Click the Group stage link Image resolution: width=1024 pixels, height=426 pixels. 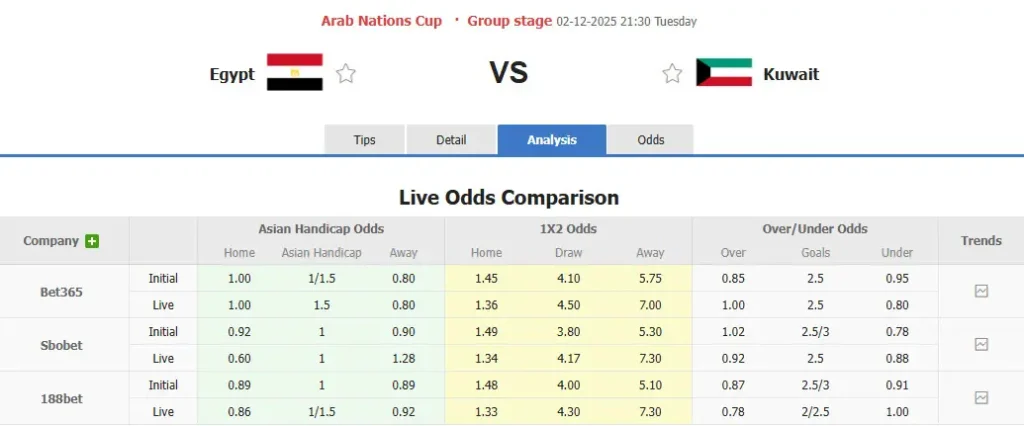pyautogui.click(x=510, y=21)
